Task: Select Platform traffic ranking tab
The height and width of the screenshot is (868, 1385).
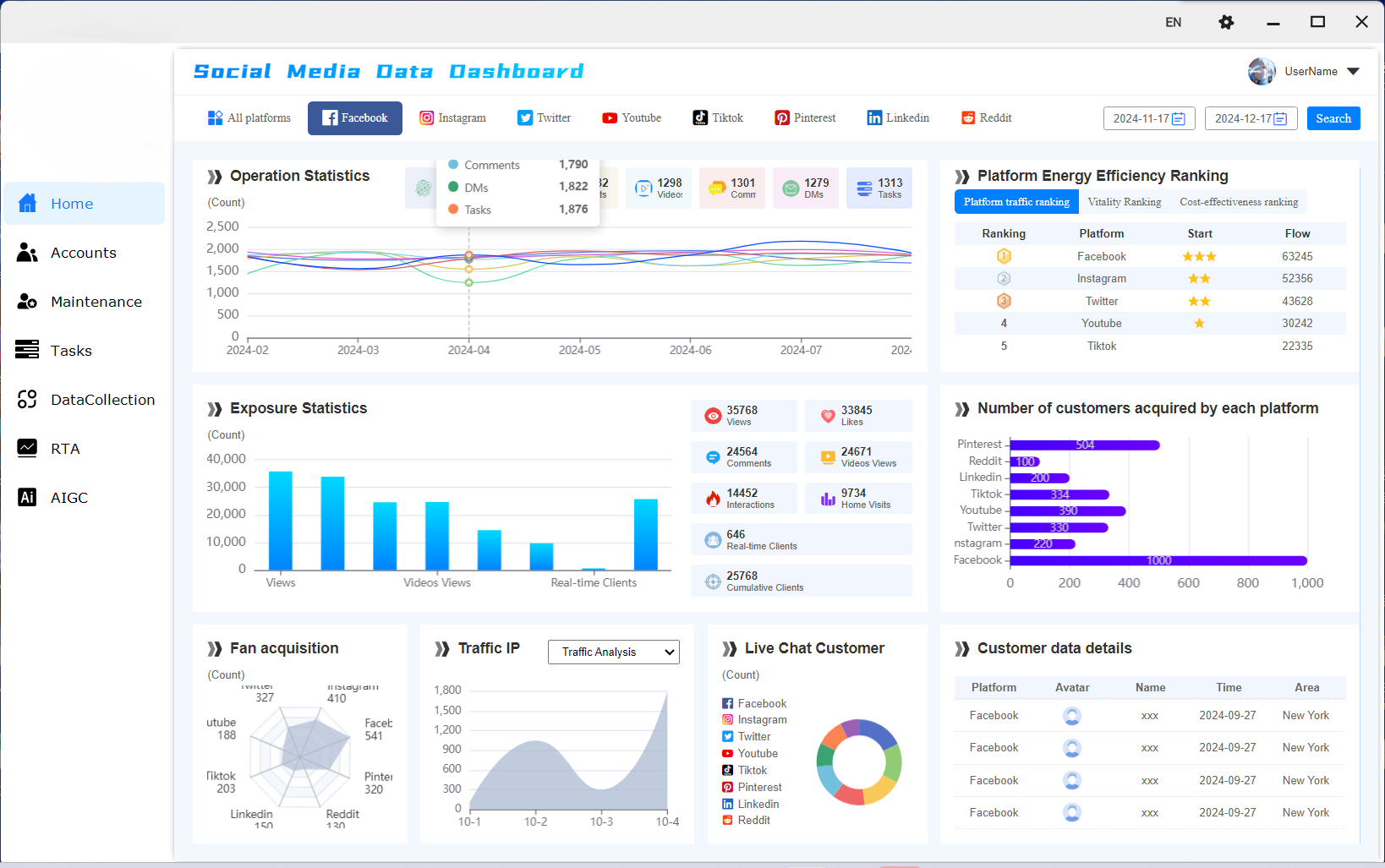Action: point(1016,202)
